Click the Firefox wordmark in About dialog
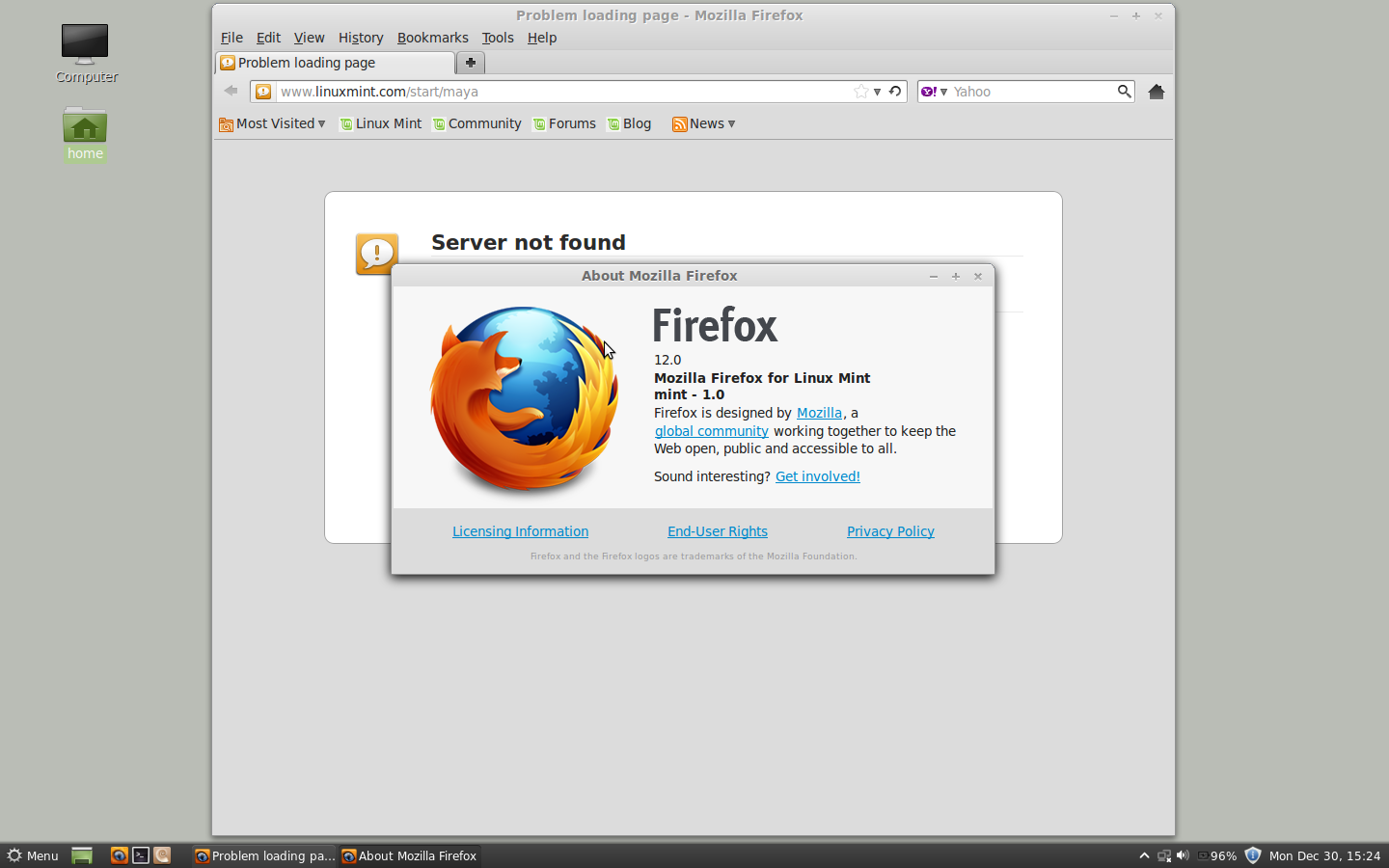 (x=715, y=326)
